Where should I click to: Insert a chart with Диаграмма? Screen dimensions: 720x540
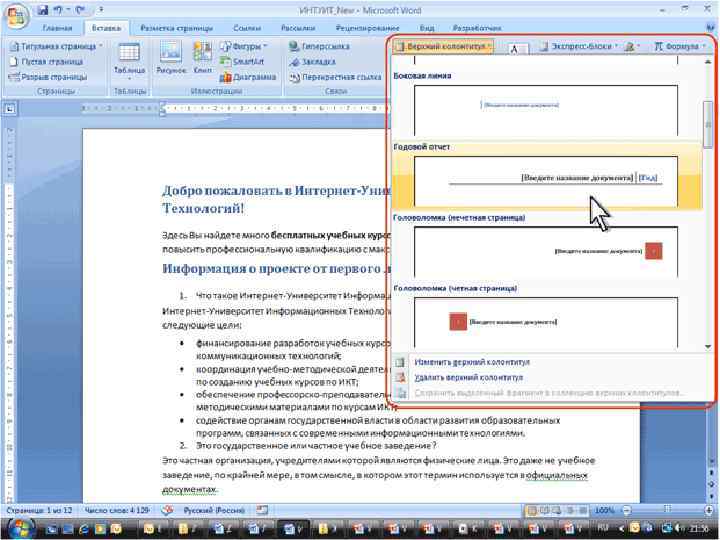[248, 77]
